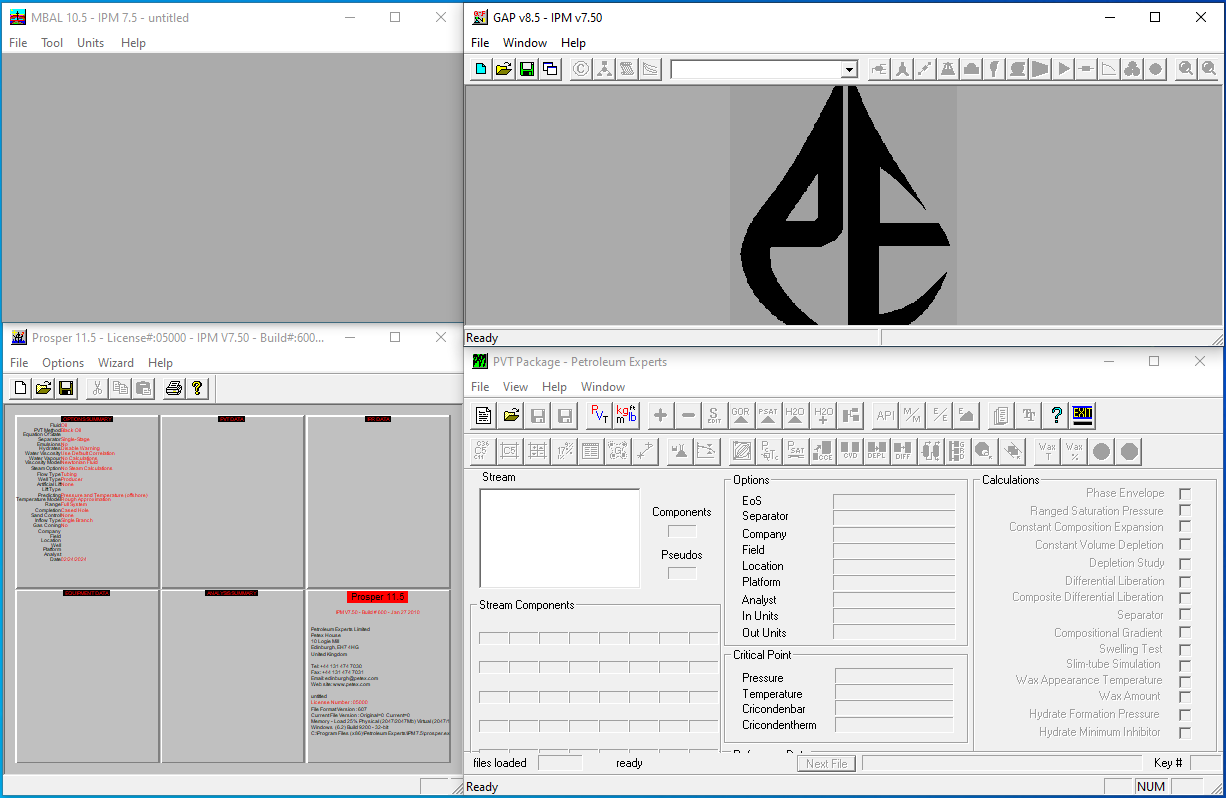The image size is (1226, 798).
Task: Minimize the PVT Package window
Action: pos(1107,361)
